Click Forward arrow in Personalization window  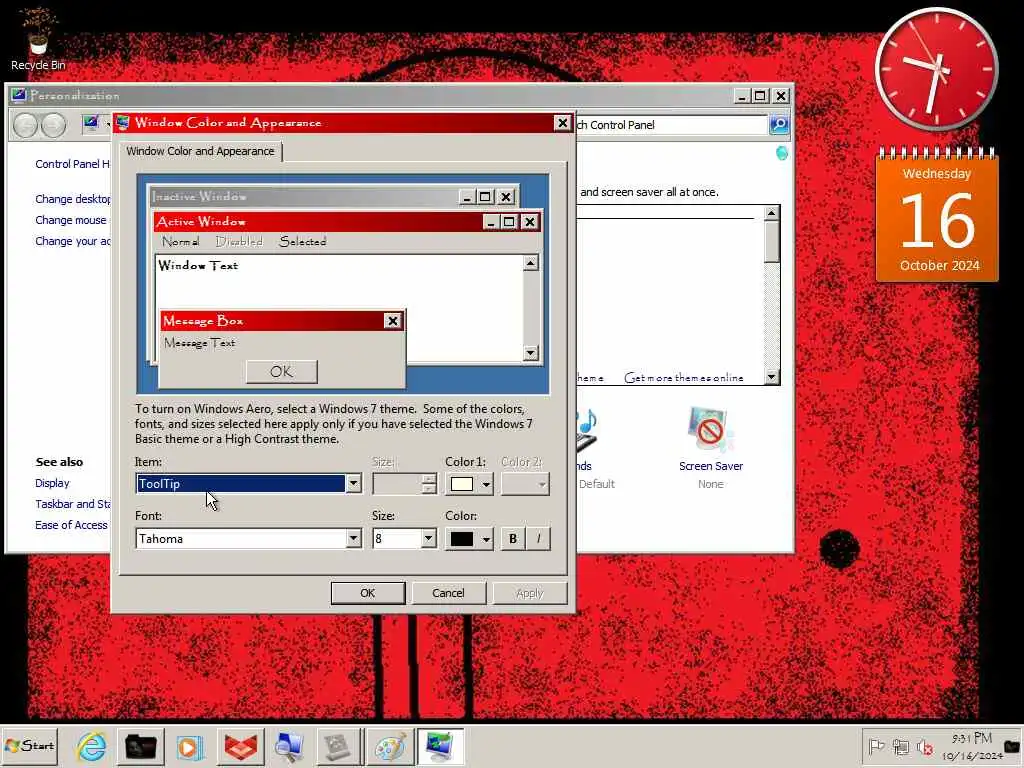(x=54, y=125)
